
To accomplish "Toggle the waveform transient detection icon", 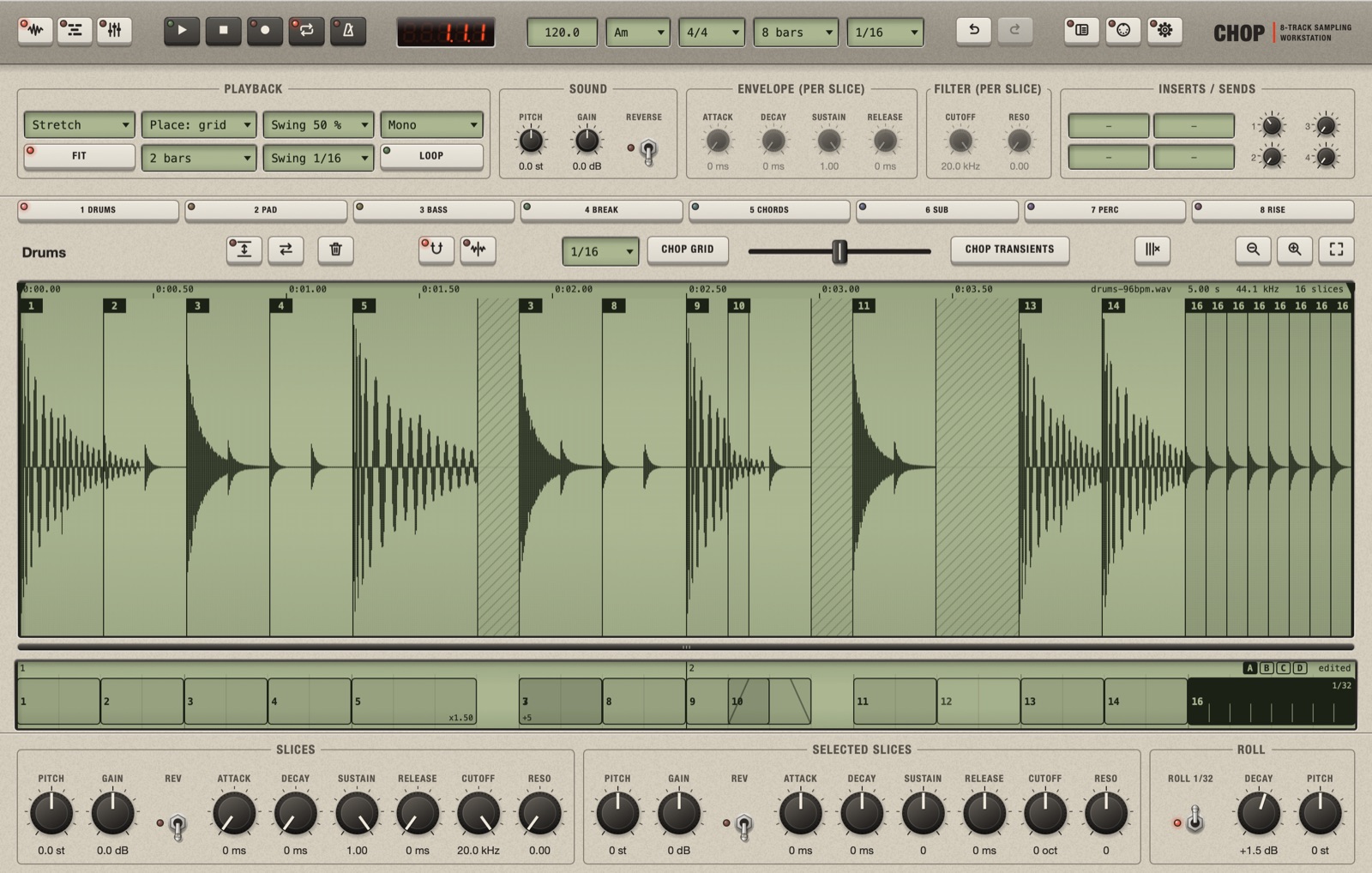I will (478, 250).
